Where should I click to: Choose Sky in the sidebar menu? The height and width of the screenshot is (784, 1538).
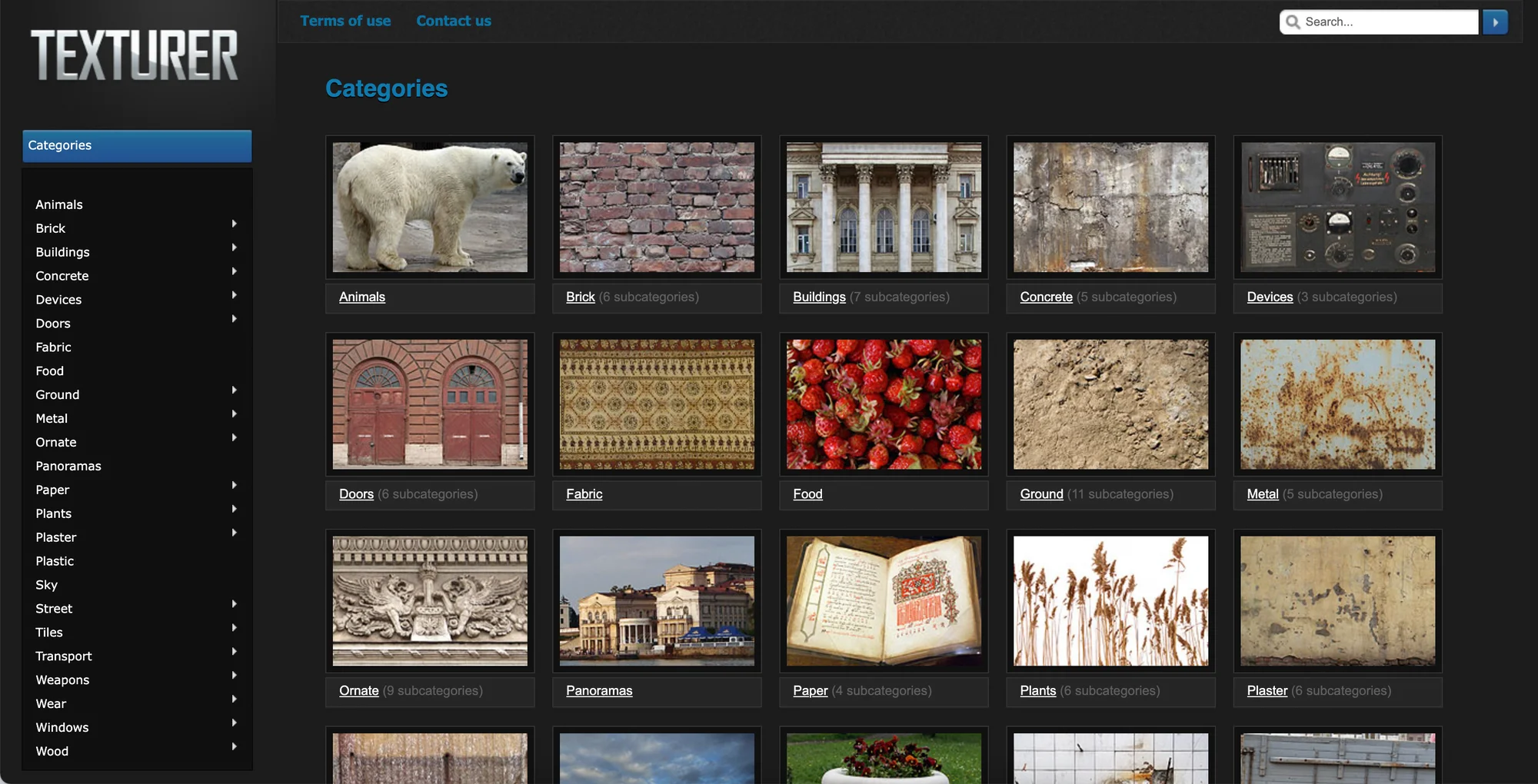[x=46, y=585]
